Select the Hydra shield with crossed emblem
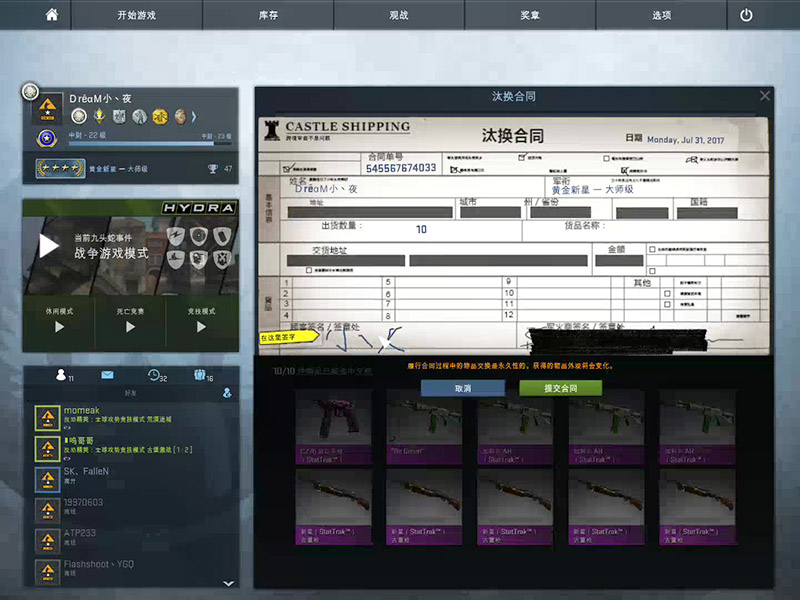The width and height of the screenshot is (800, 600). [222, 259]
